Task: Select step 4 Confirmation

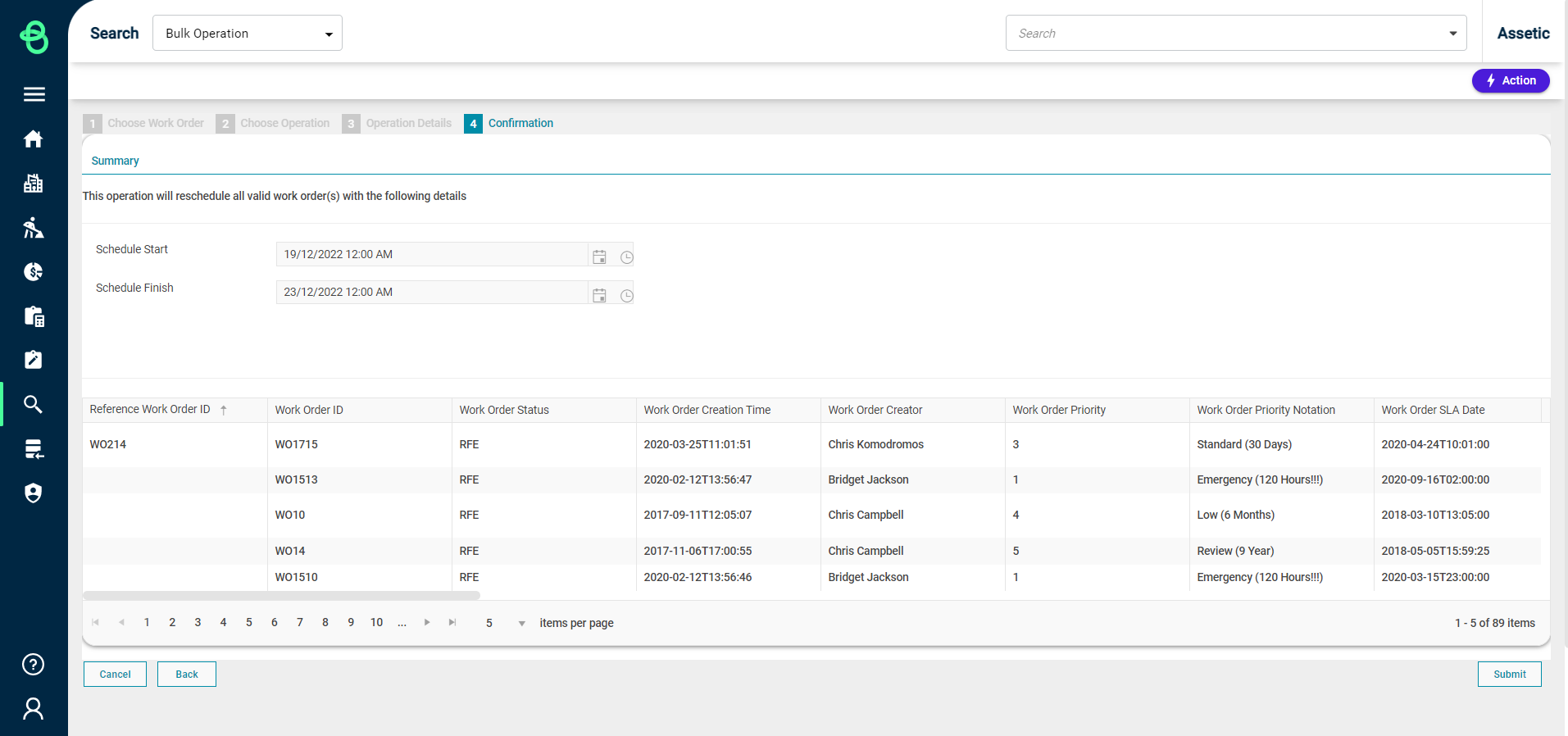Action: click(x=509, y=123)
